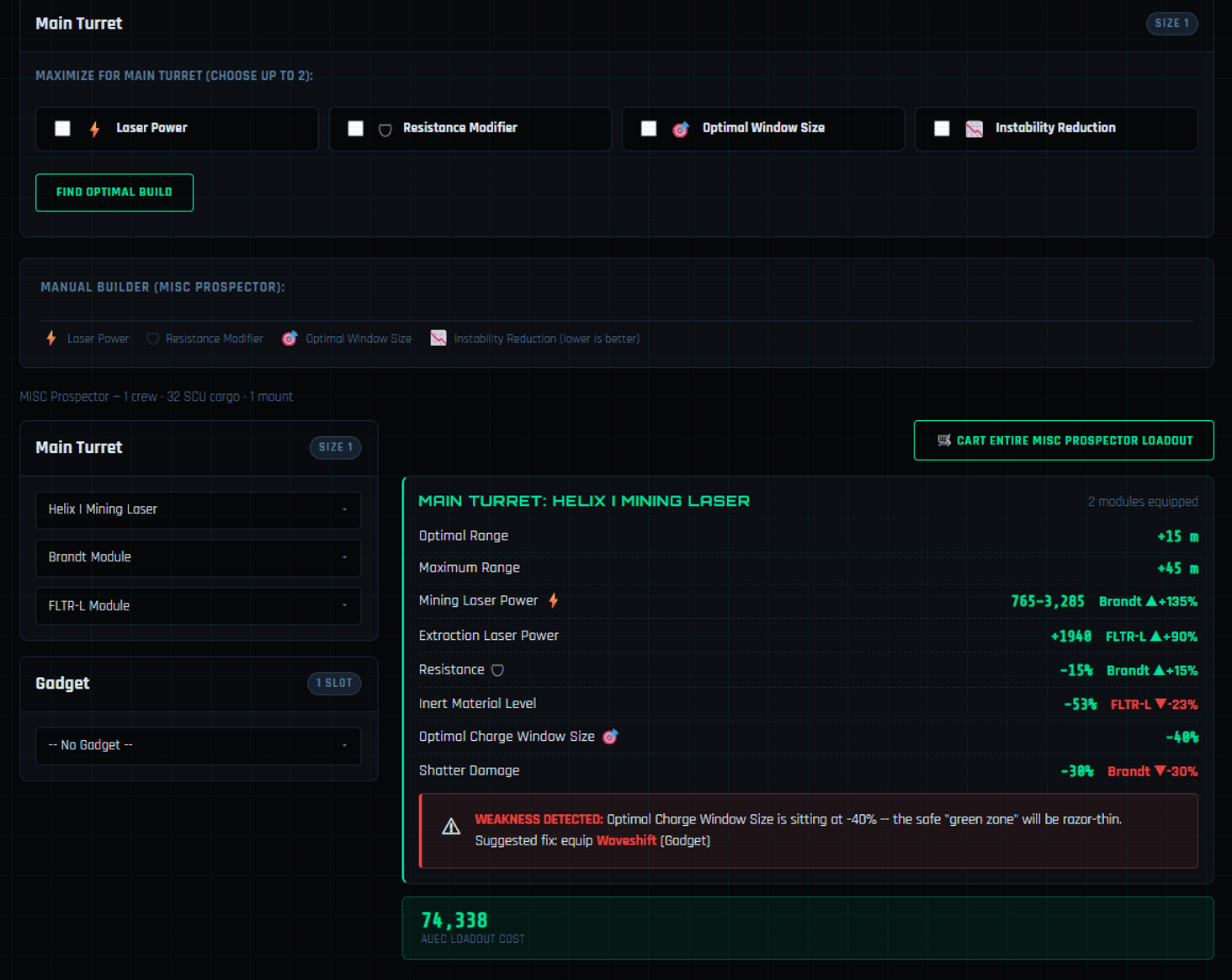The height and width of the screenshot is (980, 1232).
Task: Click the warning triangle in Weakness Detected alert
Action: coord(451,827)
